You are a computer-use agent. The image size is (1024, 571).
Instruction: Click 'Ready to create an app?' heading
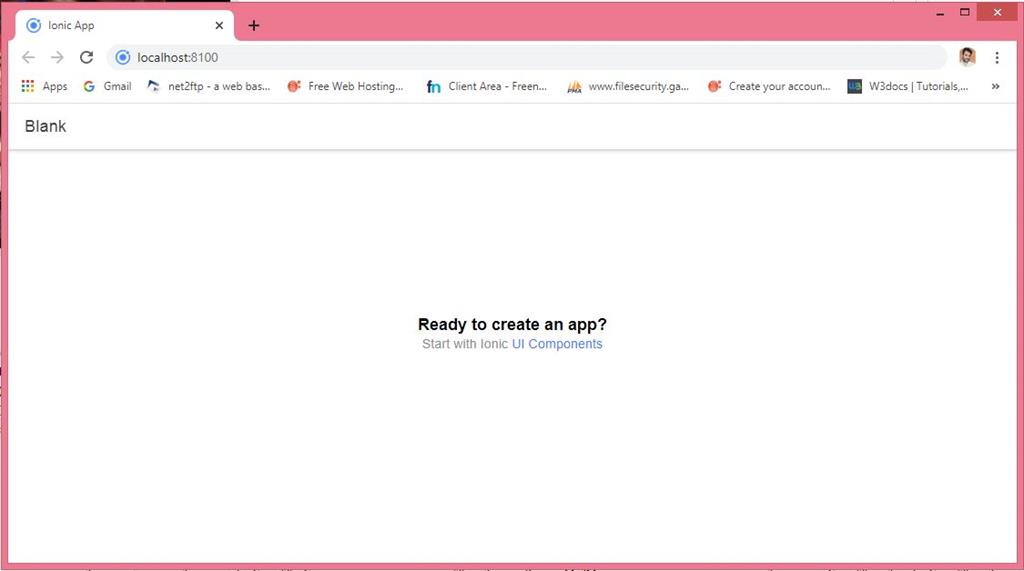512,325
